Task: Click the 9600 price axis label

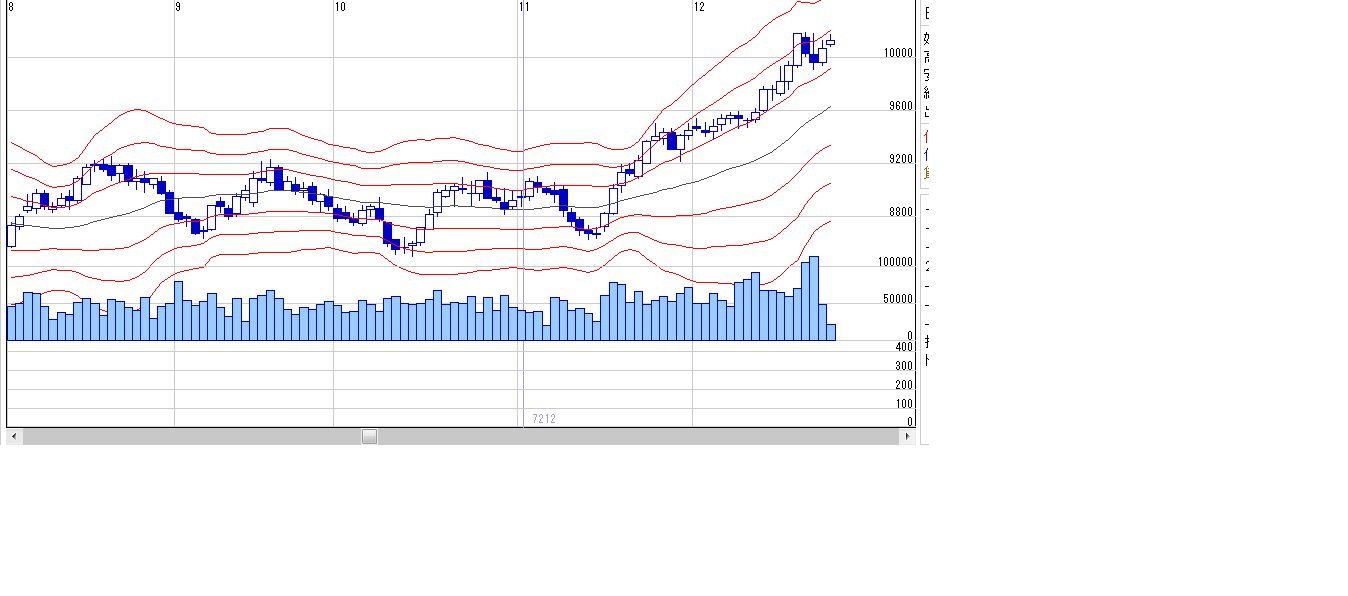Action: tap(900, 106)
